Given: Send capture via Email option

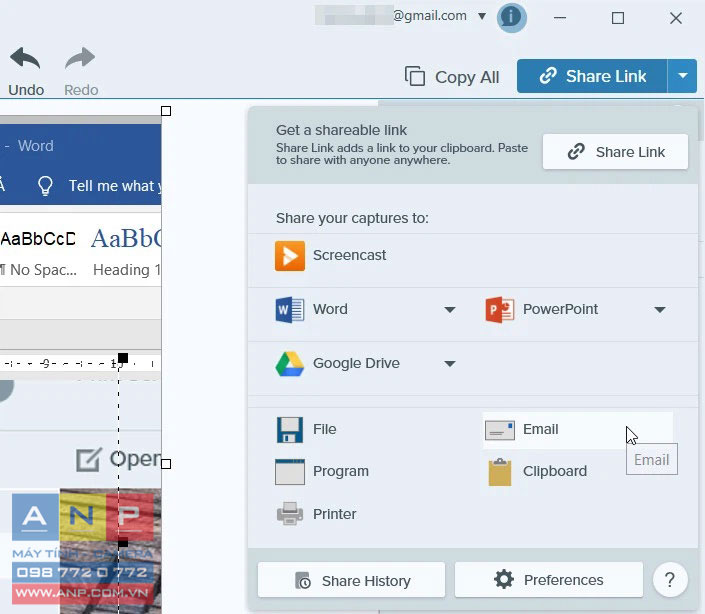Looking at the screenshot, I should [x=577, y=430].
